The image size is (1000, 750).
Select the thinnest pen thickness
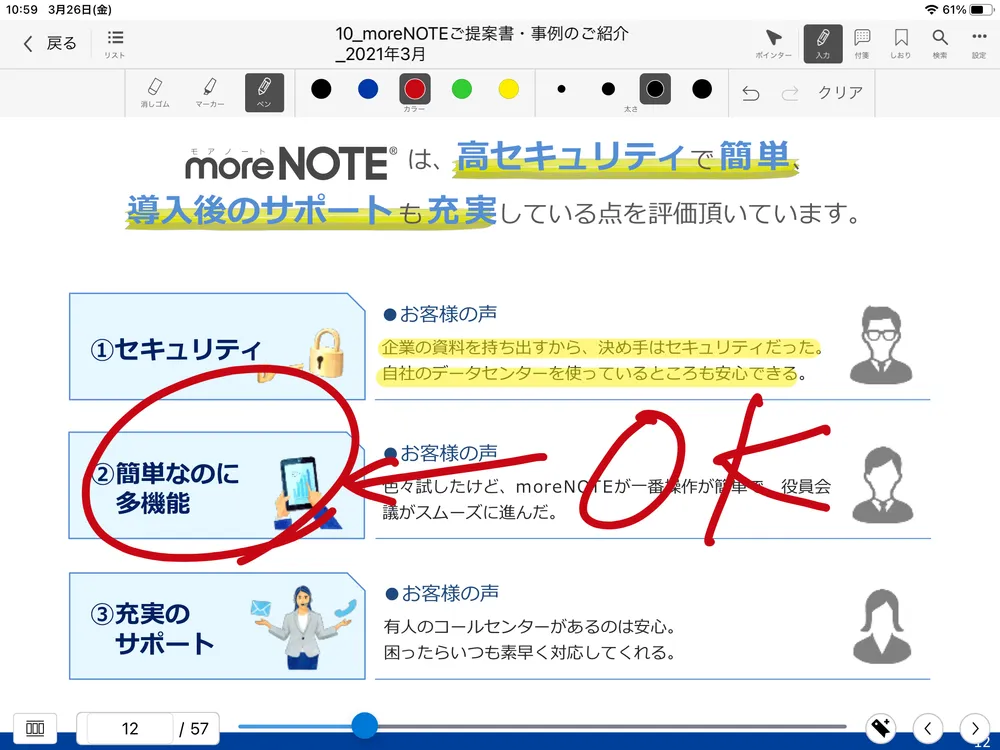pos(561,89)
